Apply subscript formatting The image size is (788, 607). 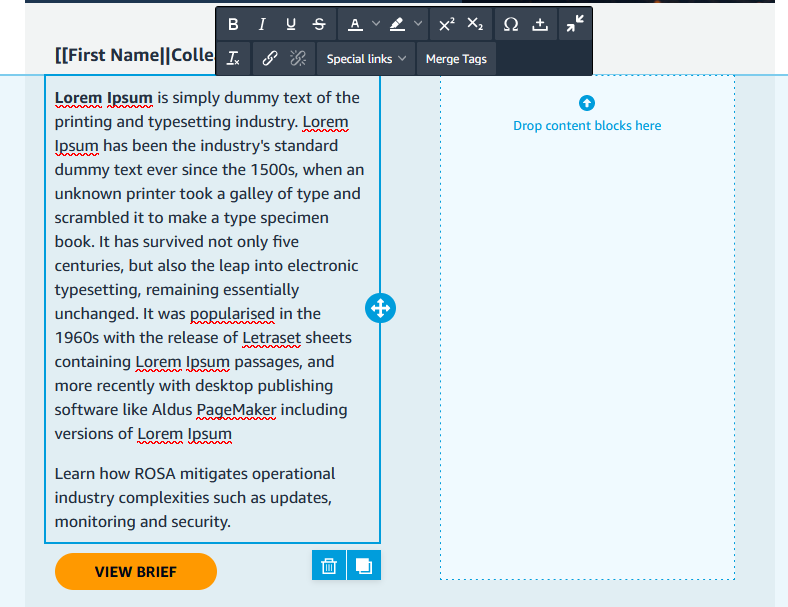pyautogui.click(x=475, y=24)
